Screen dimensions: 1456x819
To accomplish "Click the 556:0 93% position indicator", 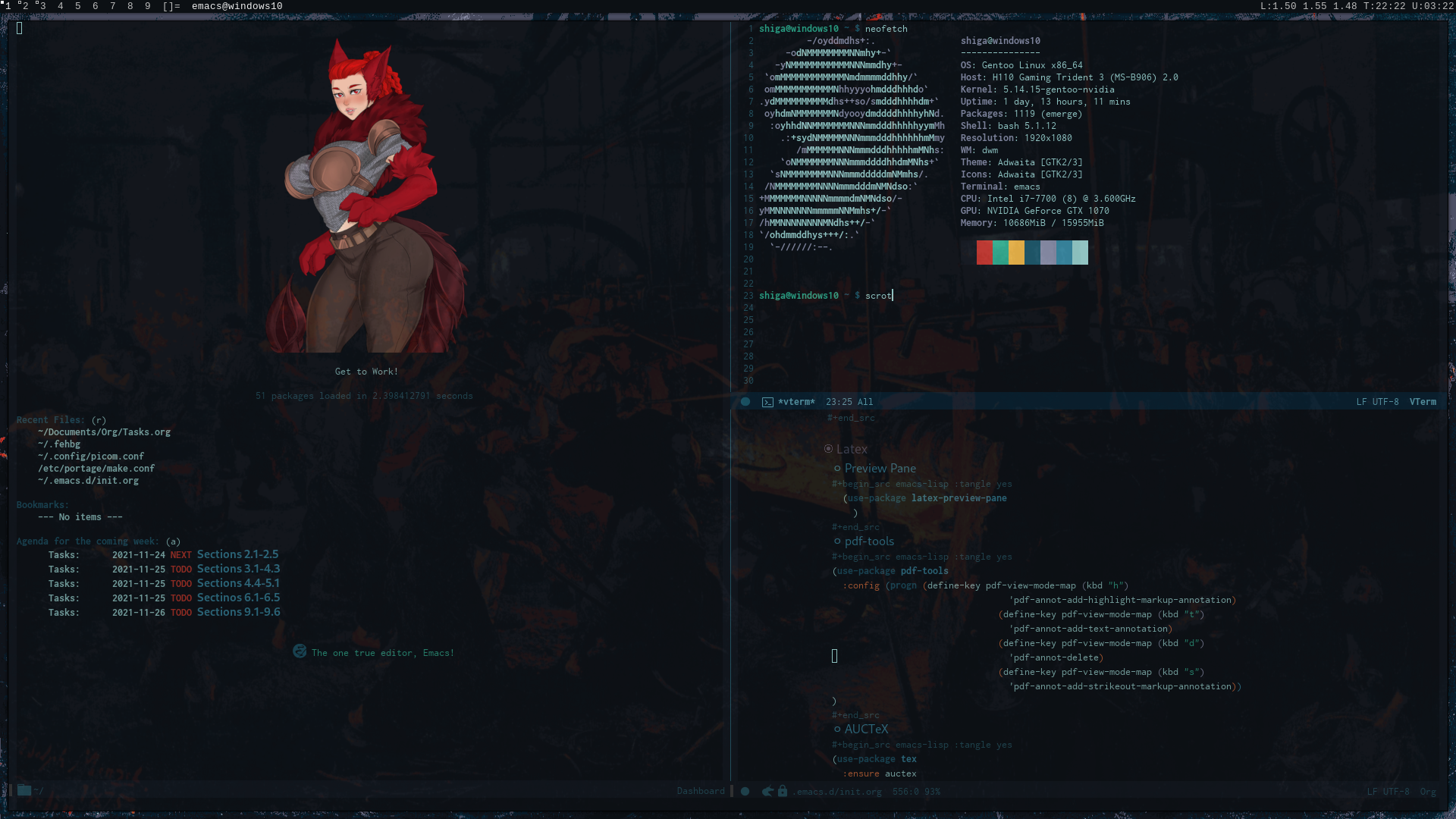I will point(916,792).
